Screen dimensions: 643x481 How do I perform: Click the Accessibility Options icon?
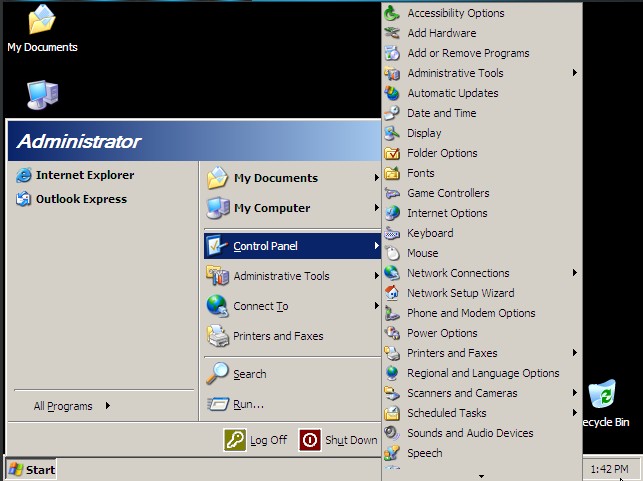click(392, 13)
